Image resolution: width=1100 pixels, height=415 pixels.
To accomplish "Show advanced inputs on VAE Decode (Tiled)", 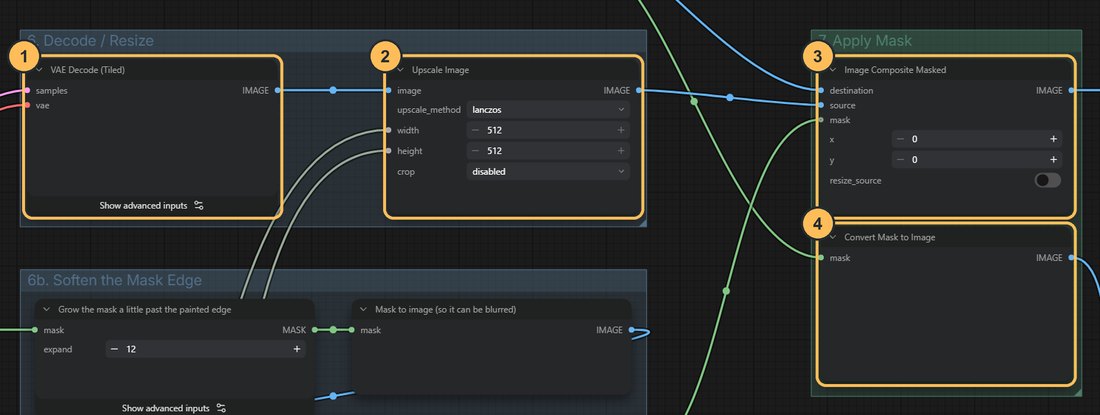I will 152,206.
